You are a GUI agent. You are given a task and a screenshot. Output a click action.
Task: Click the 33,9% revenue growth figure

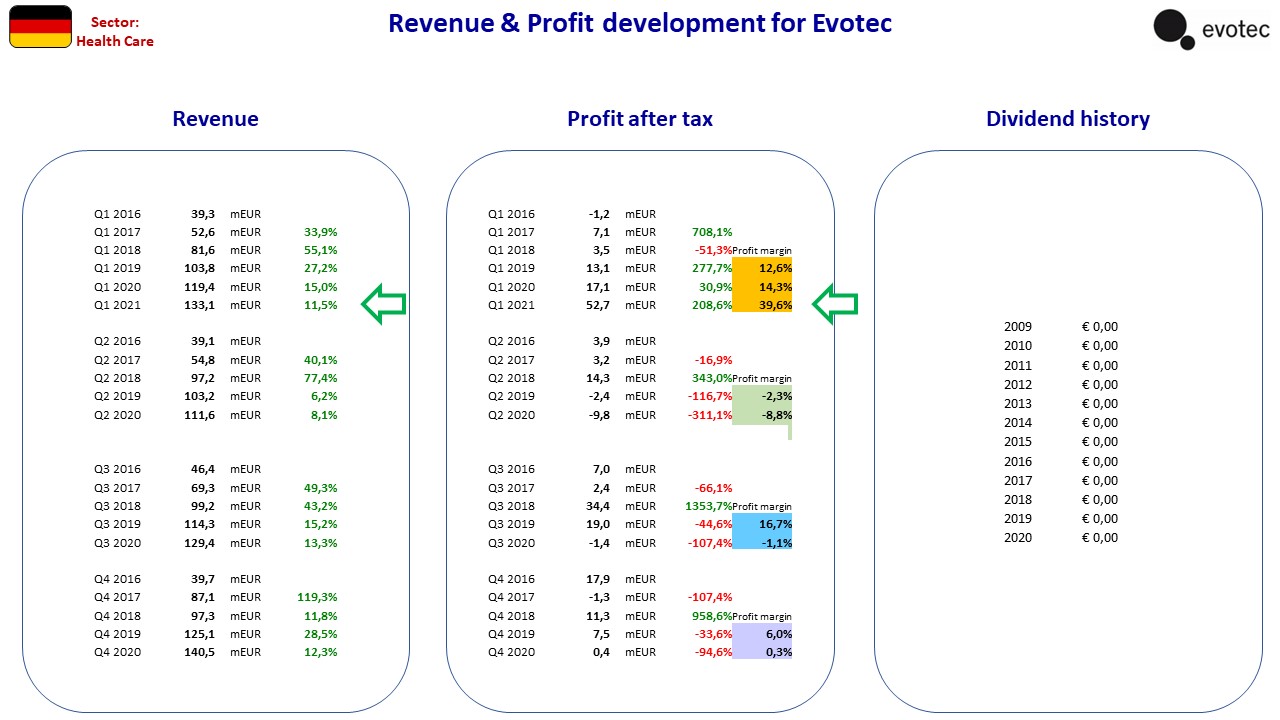(320, 232)
